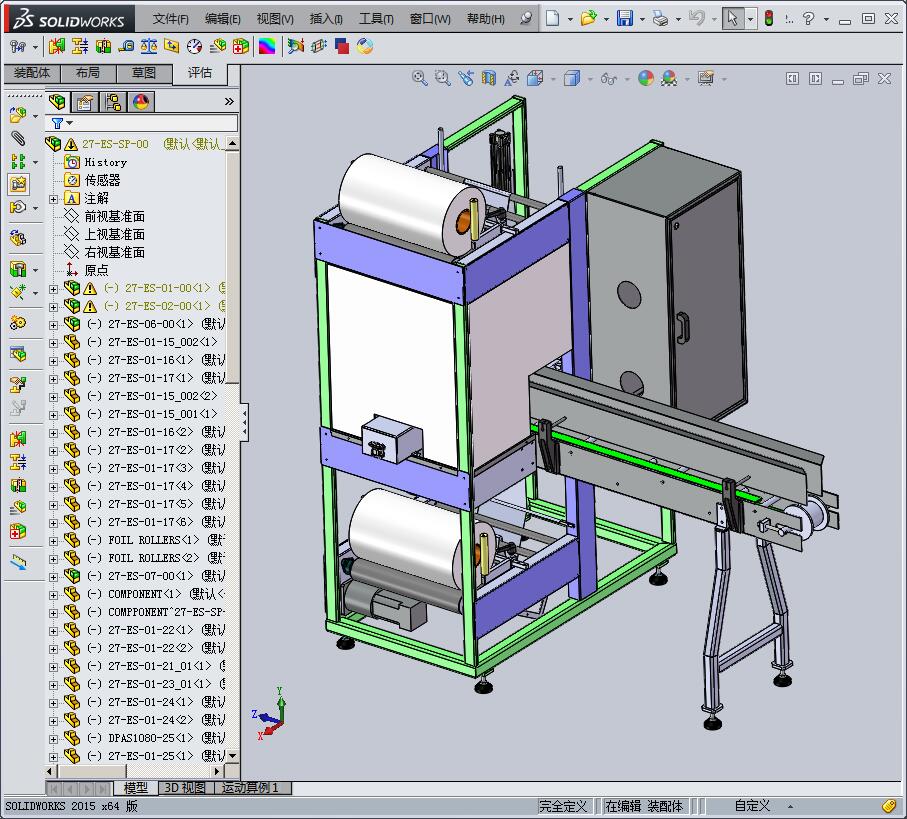Select DisplayManager tab icon
The width and height of the screenshot is (907, 819).
tap(141, 102)
